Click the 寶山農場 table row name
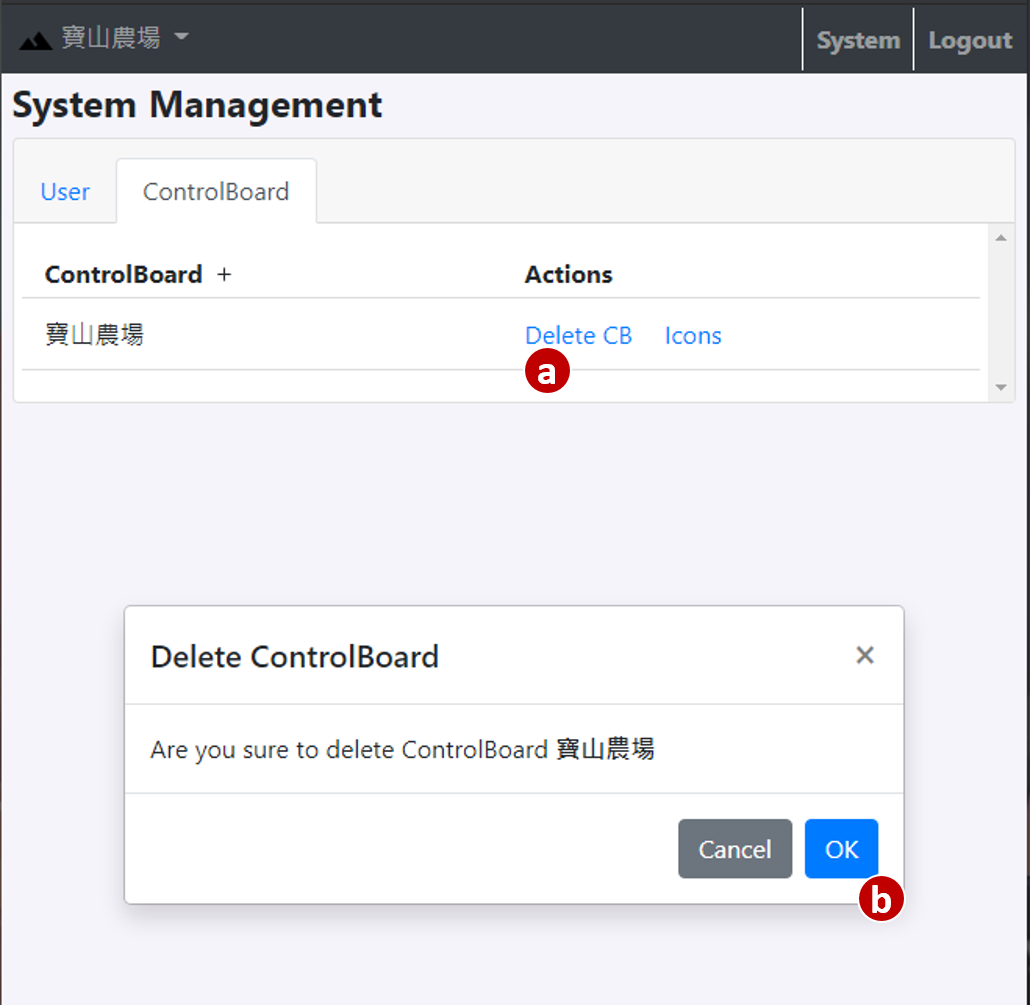This screenshot has height=1005, width=1030. pyautogui.click(x=95, y=334)
